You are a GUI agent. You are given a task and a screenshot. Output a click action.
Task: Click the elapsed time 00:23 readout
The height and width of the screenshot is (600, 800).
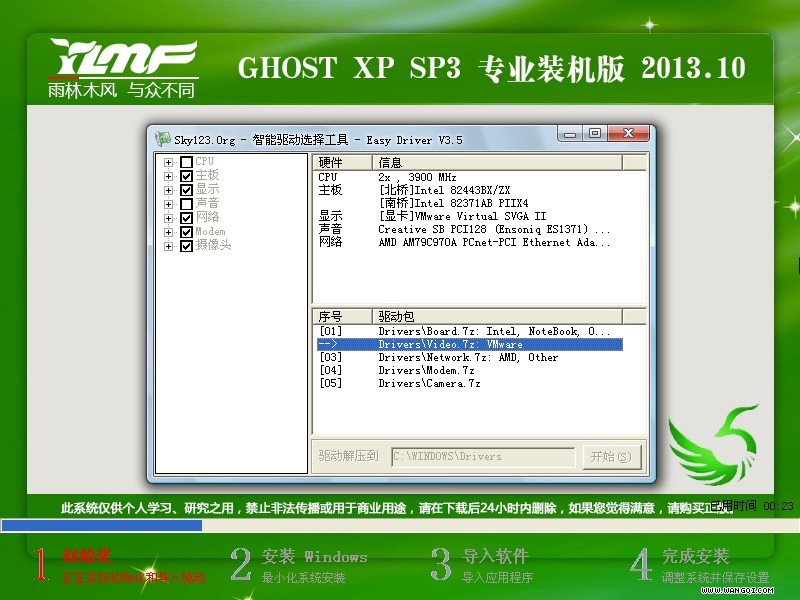pyautogui.click(x=779, y=506)
